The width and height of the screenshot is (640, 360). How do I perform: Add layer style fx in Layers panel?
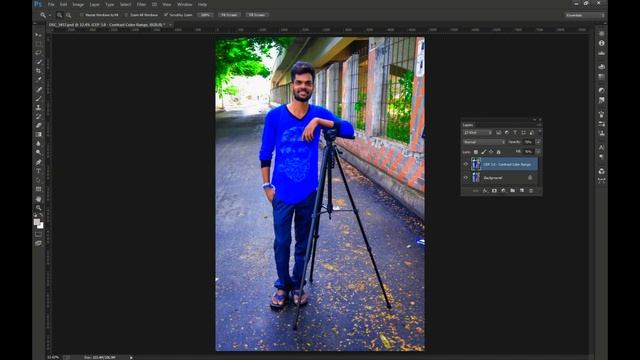coord(485,191)
